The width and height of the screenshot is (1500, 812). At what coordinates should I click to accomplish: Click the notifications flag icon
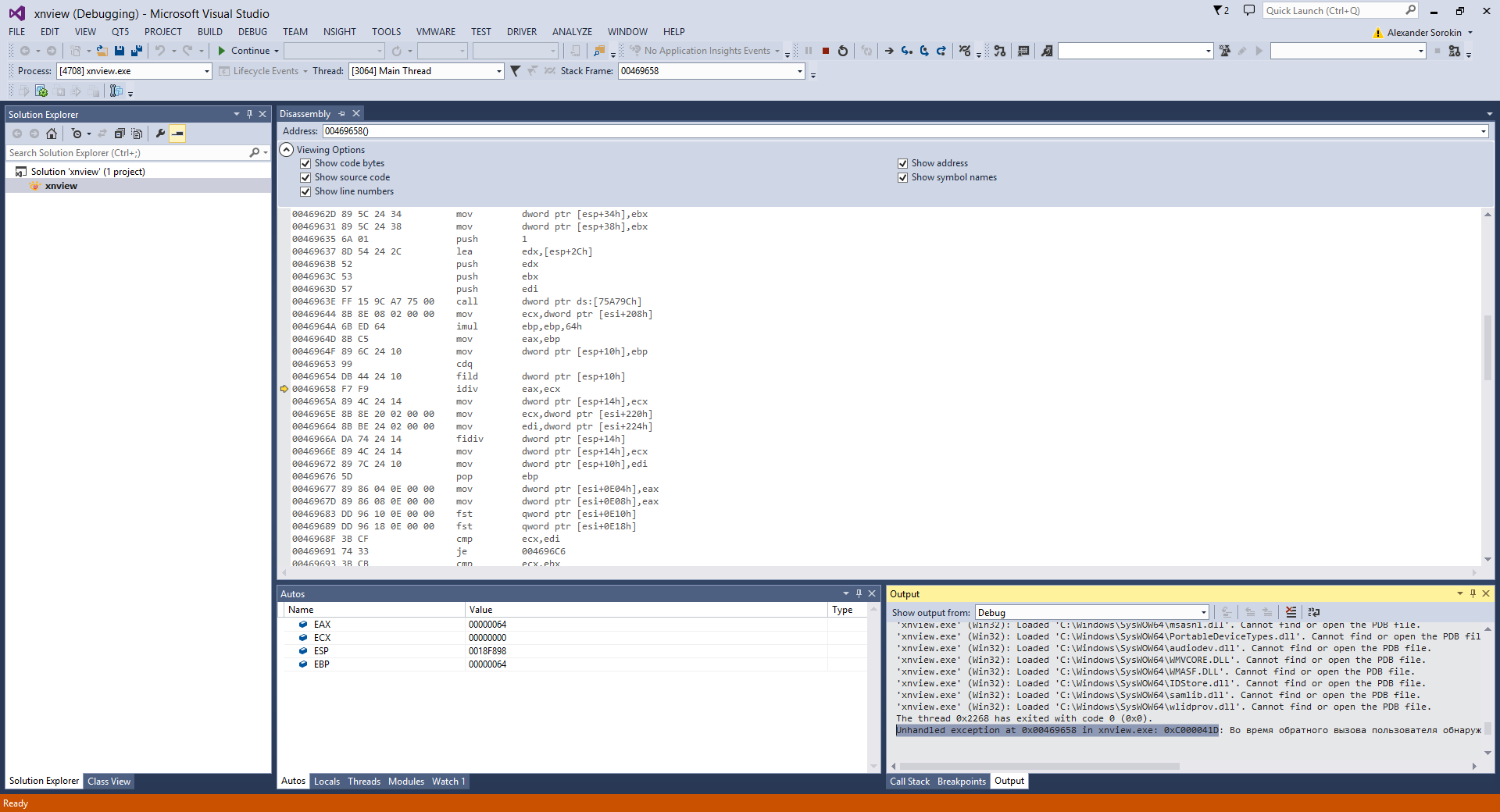point(1220,10)
